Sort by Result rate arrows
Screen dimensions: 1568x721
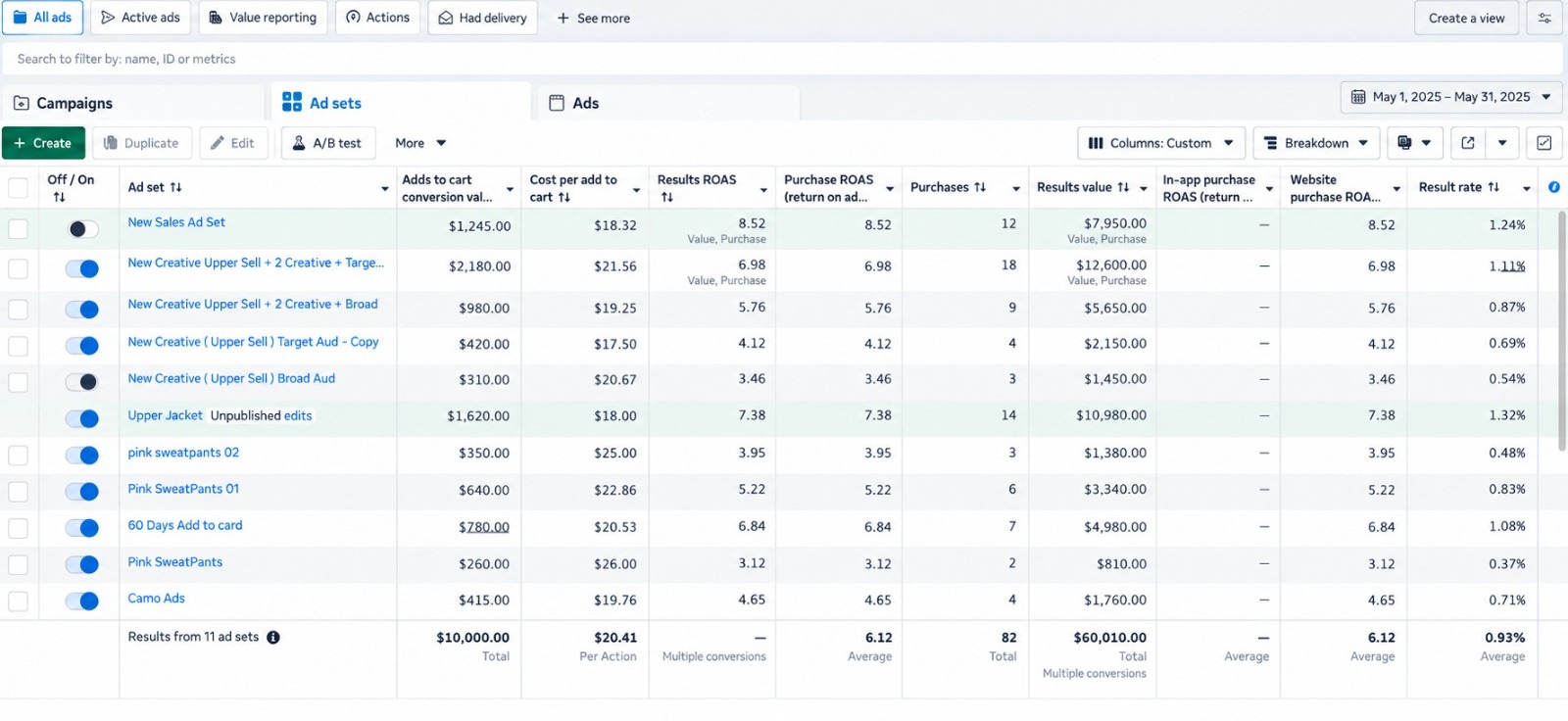point(1494,187)
